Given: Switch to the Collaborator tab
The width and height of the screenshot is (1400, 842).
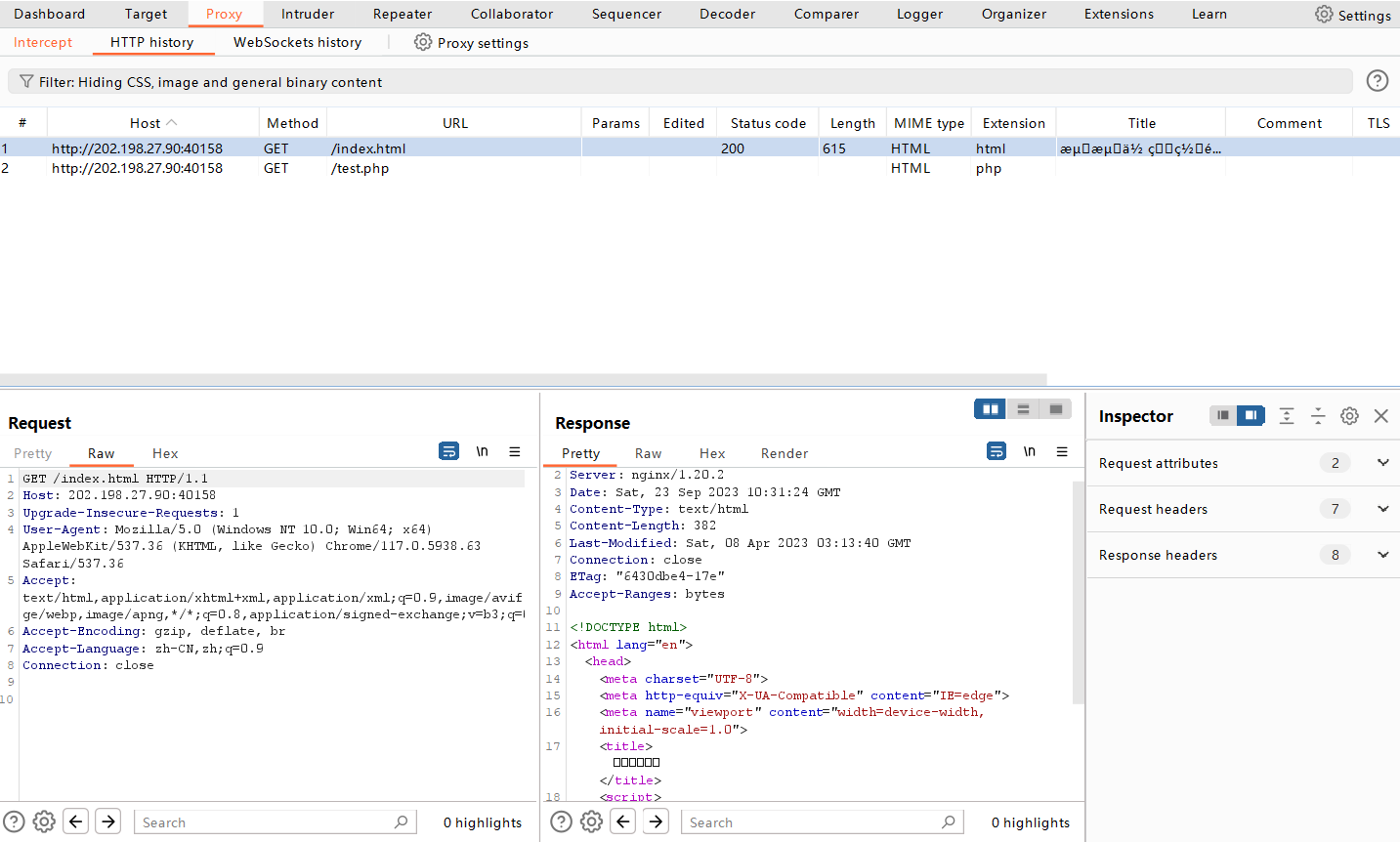Looking at the screenshot, I should click(512, 14).
